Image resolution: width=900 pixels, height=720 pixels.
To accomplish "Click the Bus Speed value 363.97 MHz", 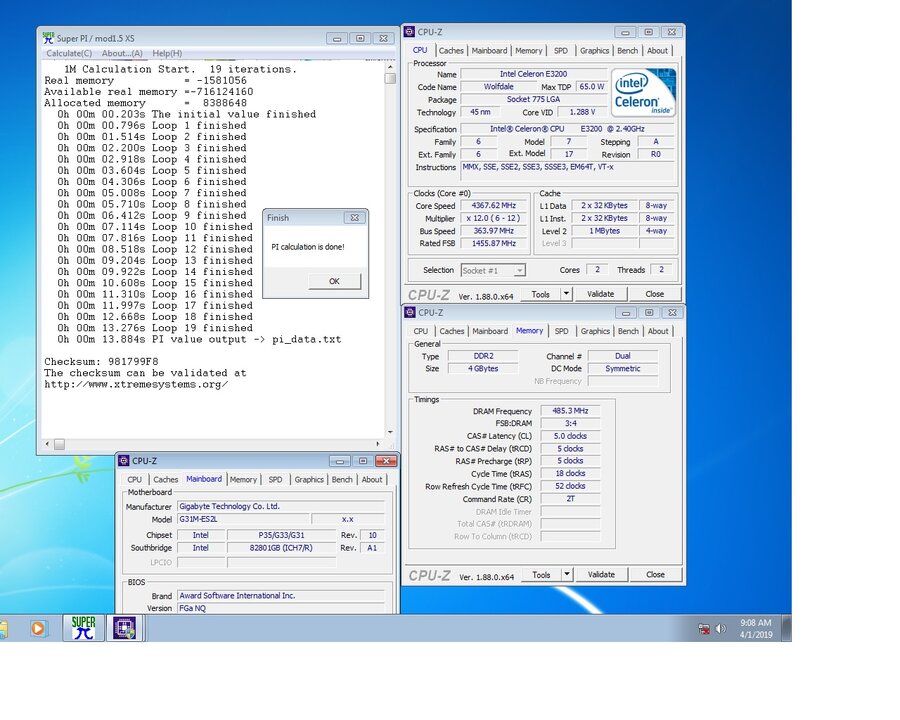I will pyautogui.click(x=494, y=231).
